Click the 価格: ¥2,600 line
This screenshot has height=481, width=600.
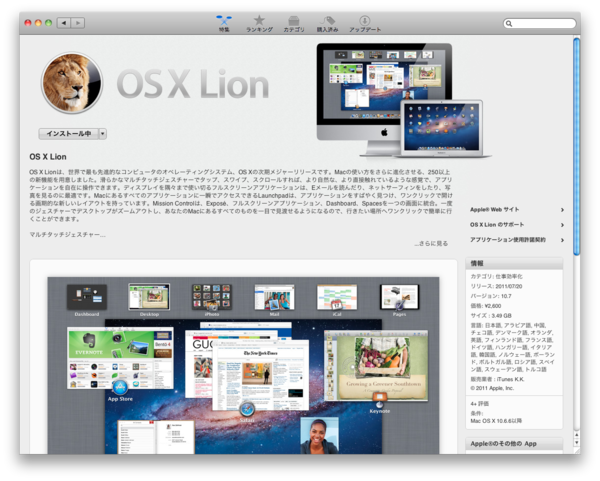tap(486, 306)
